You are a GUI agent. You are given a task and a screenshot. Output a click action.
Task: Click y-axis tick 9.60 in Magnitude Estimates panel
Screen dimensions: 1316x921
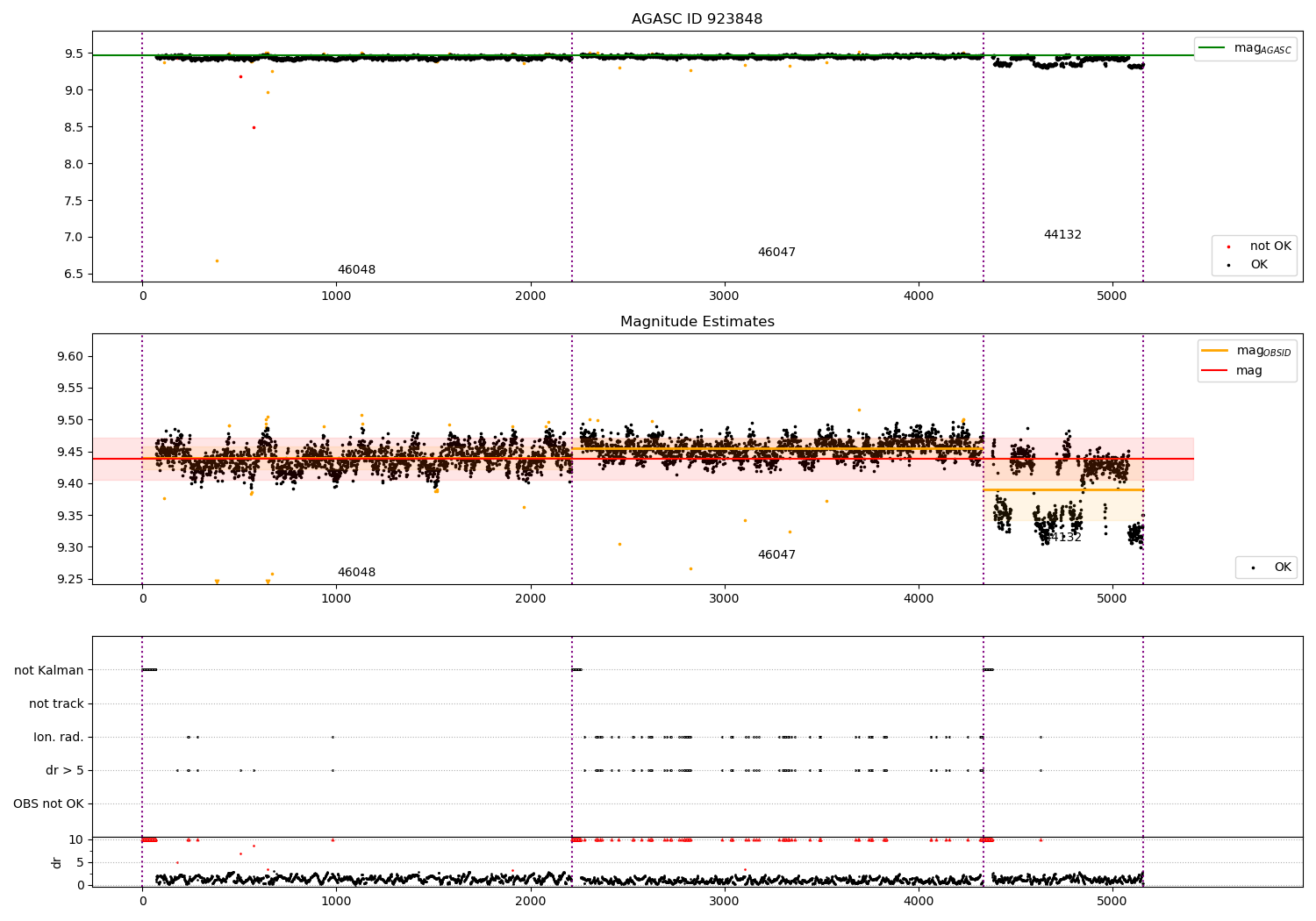click(71, 356)
